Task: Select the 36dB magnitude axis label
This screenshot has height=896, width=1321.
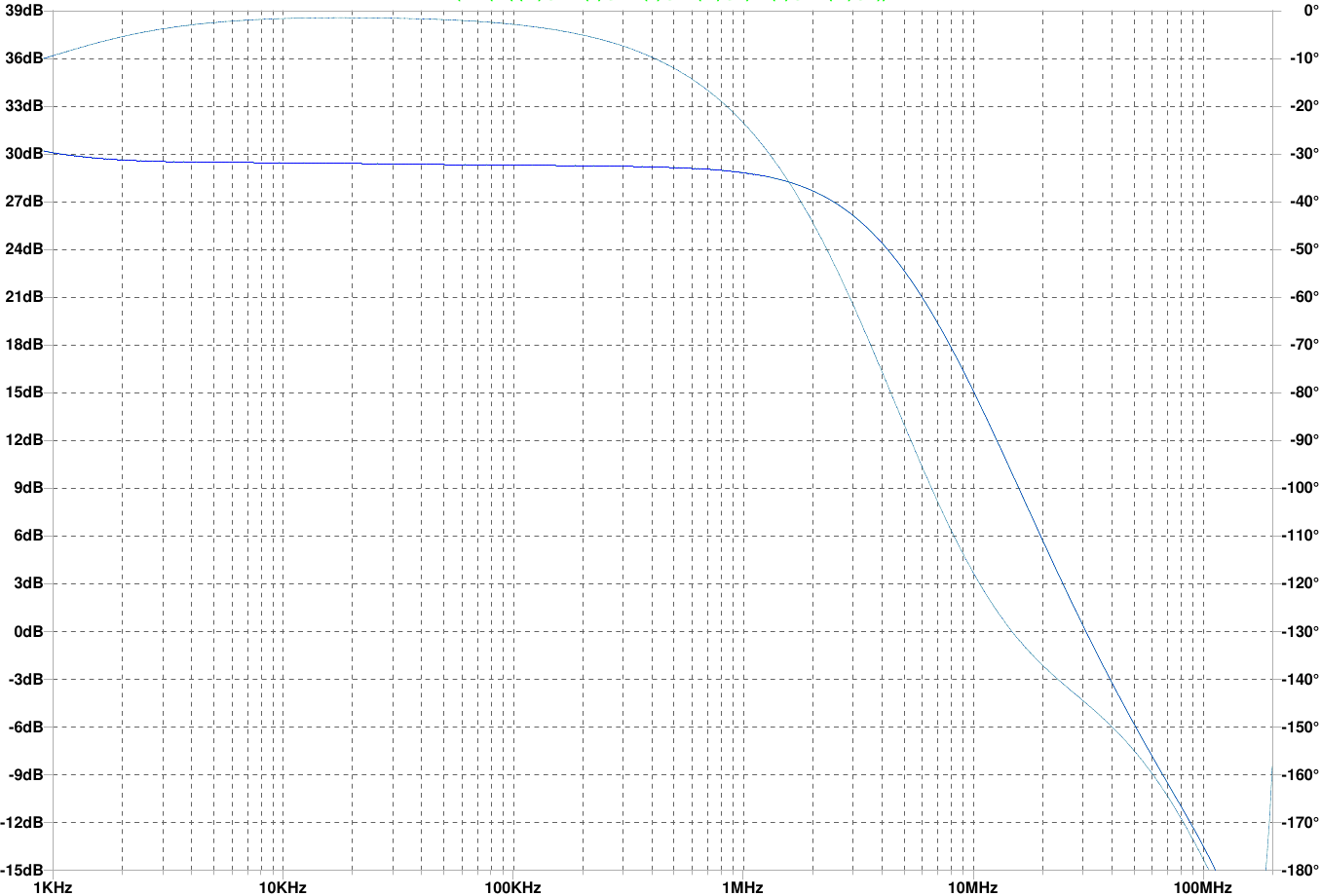Action: point(22,58)
